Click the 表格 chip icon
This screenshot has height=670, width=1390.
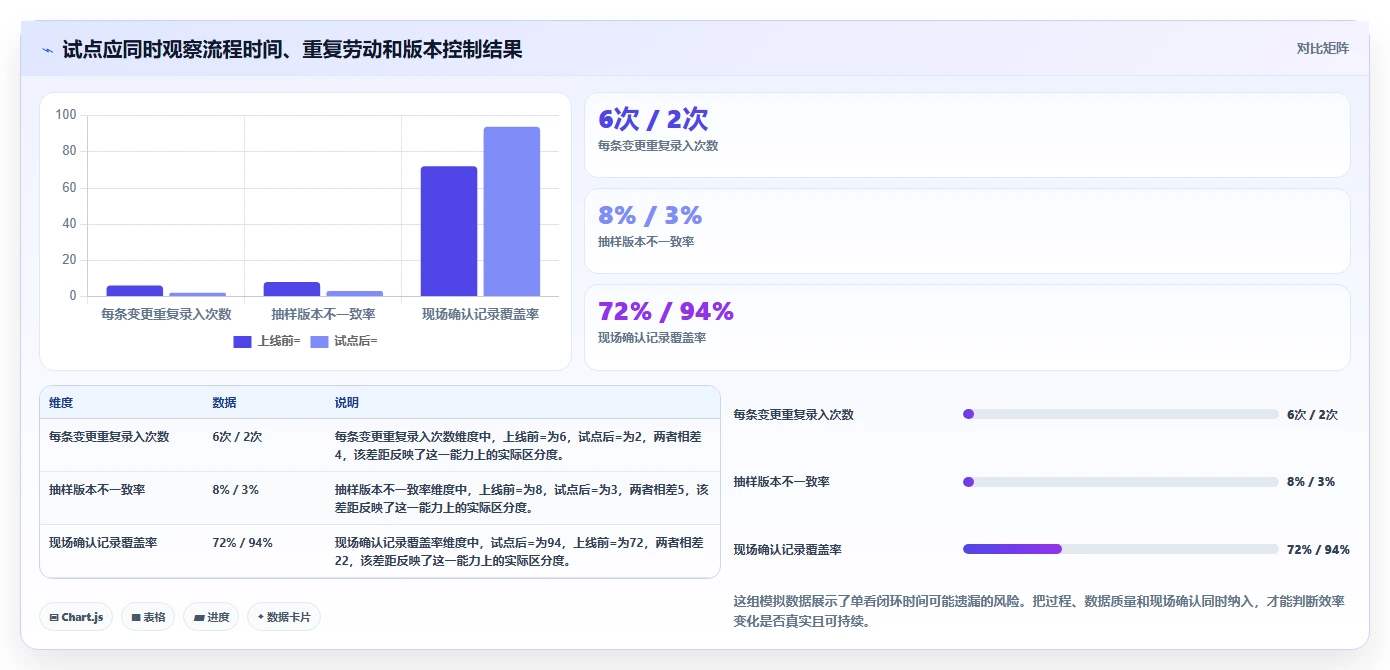tap(136, 618)
